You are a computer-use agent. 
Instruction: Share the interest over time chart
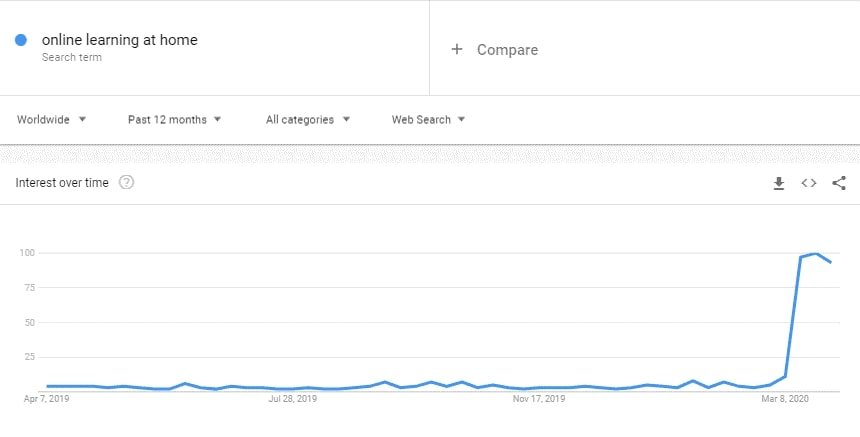coord(839,183)
